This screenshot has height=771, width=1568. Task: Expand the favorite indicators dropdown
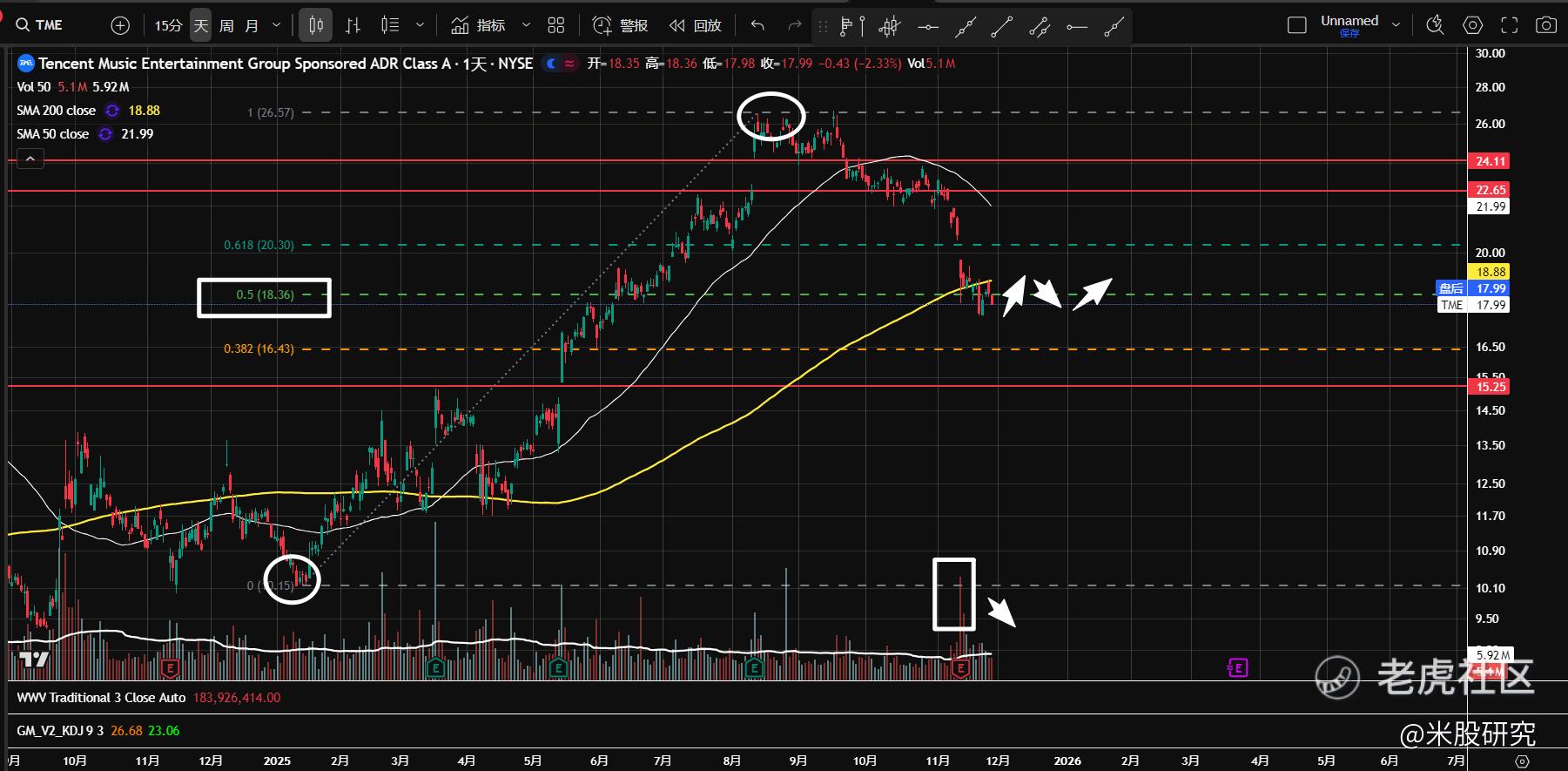tap(526, 25)
